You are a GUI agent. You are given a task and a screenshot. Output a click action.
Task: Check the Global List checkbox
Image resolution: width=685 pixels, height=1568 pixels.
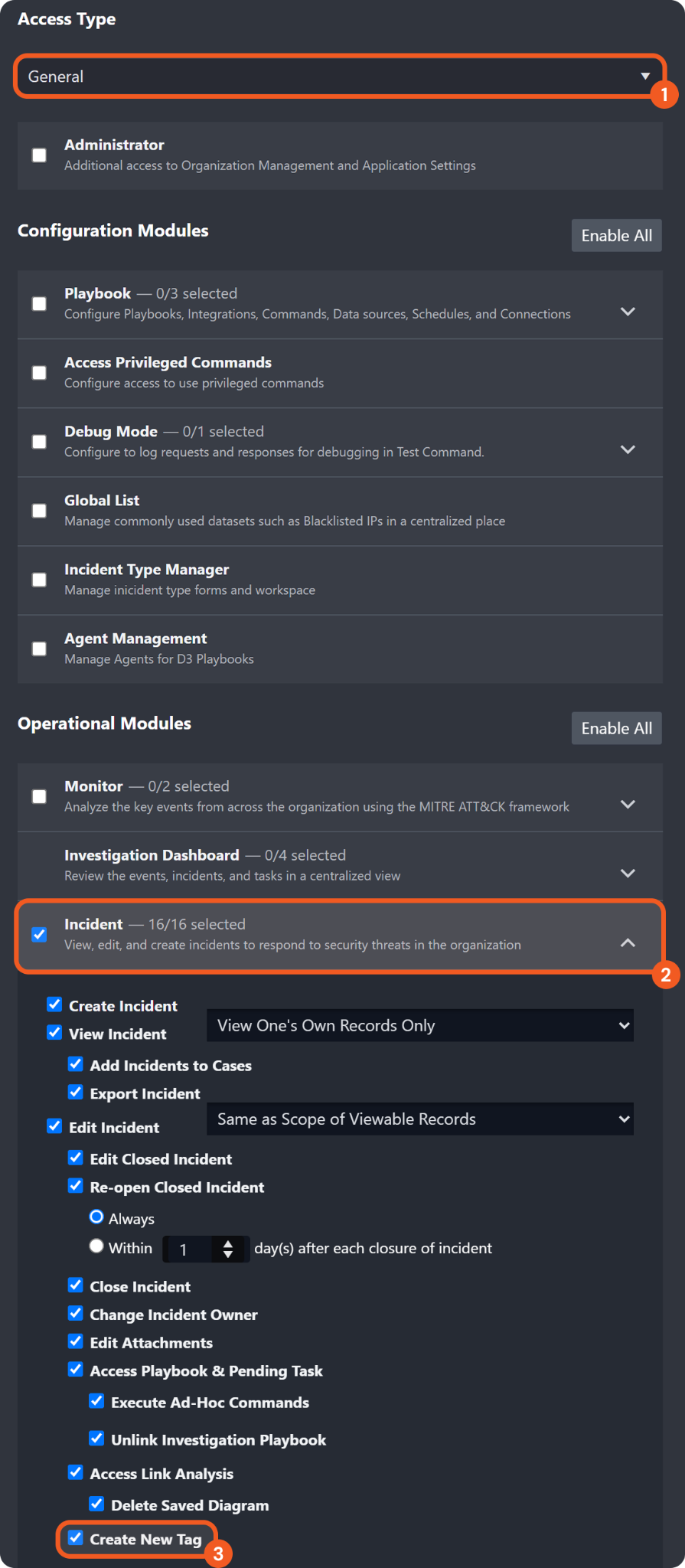39,511
